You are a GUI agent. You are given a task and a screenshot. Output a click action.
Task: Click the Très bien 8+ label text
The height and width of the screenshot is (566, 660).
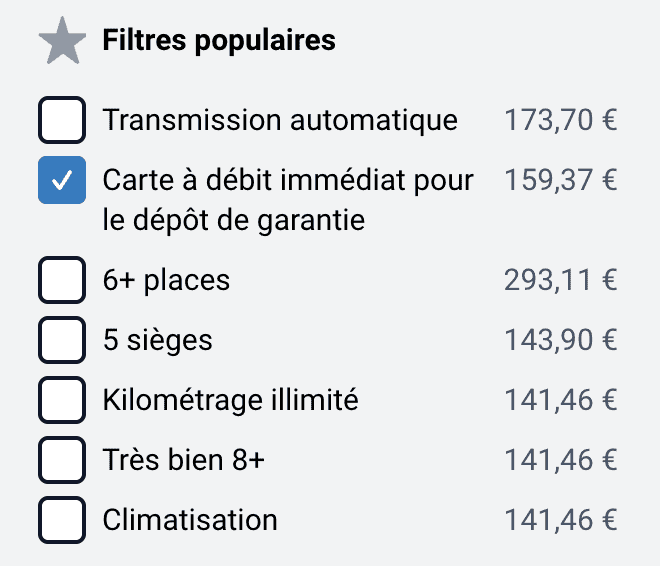184,460
